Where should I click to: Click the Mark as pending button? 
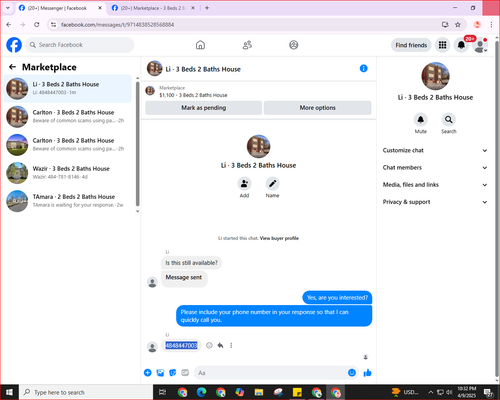[x=204, y=108]
